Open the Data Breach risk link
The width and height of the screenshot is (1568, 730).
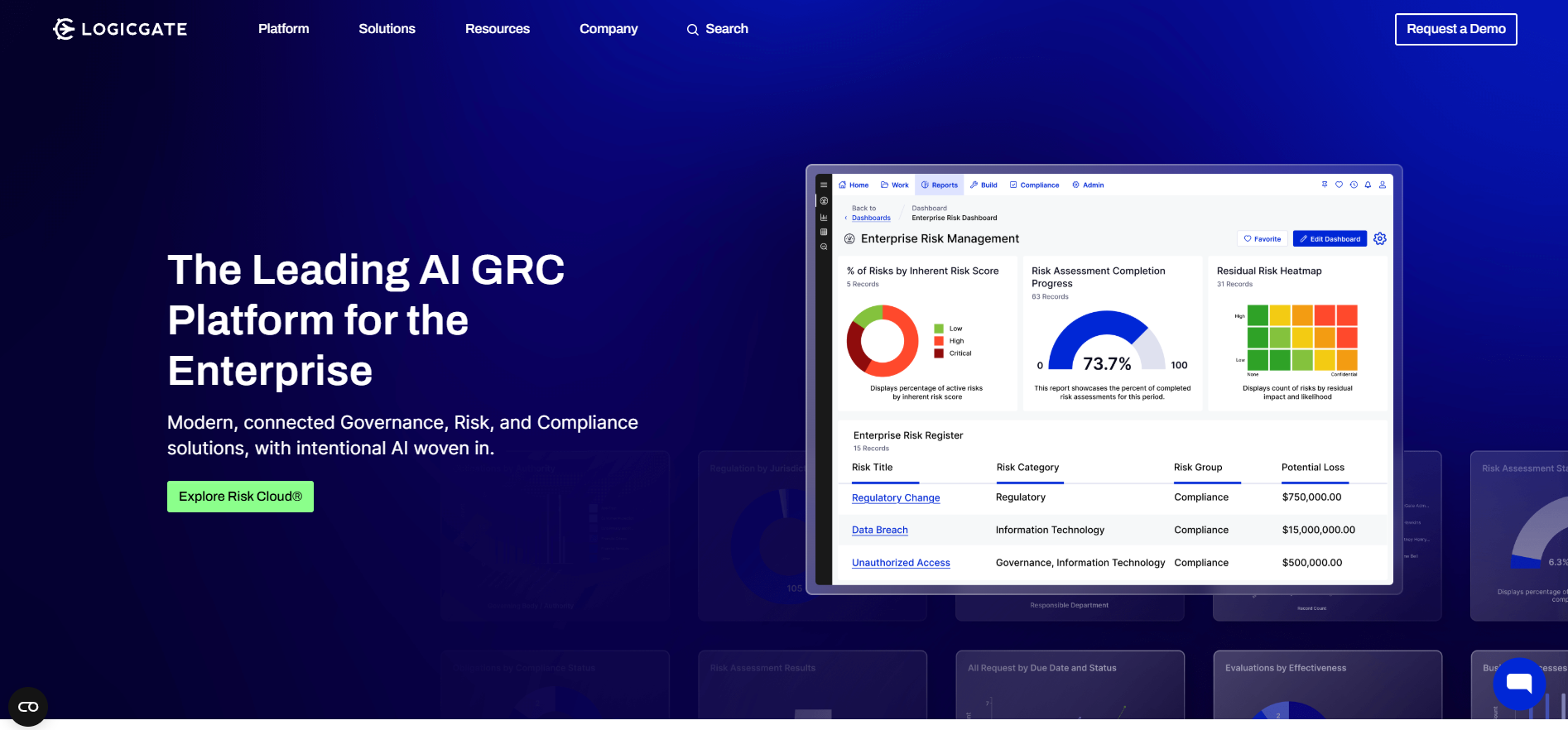880,530
